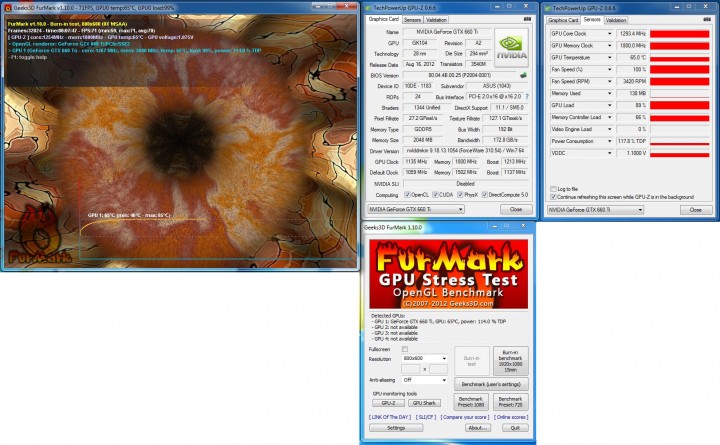
Task: Open the Memory Controller Load sensor dropdown
Action: [609, 117]
